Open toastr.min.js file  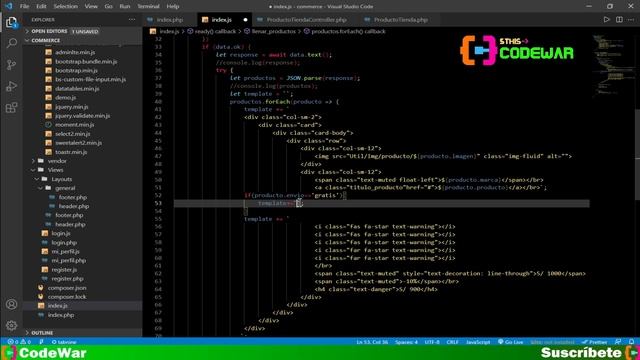point(71,152)
